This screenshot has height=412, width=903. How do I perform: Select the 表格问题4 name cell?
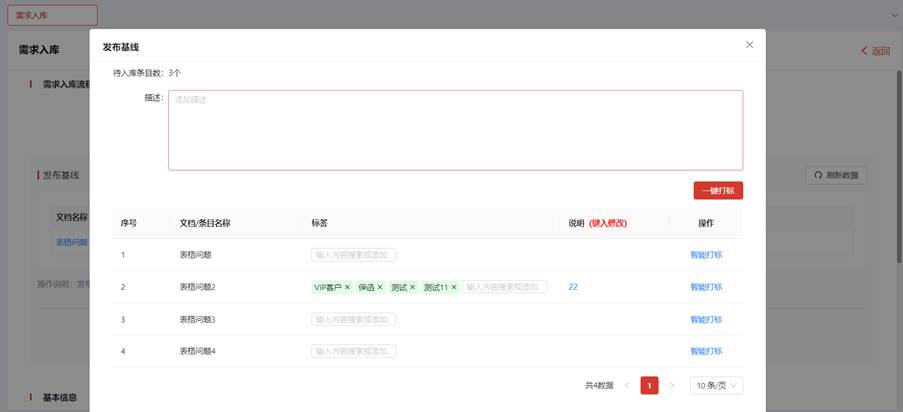click(x=198, y=351)
